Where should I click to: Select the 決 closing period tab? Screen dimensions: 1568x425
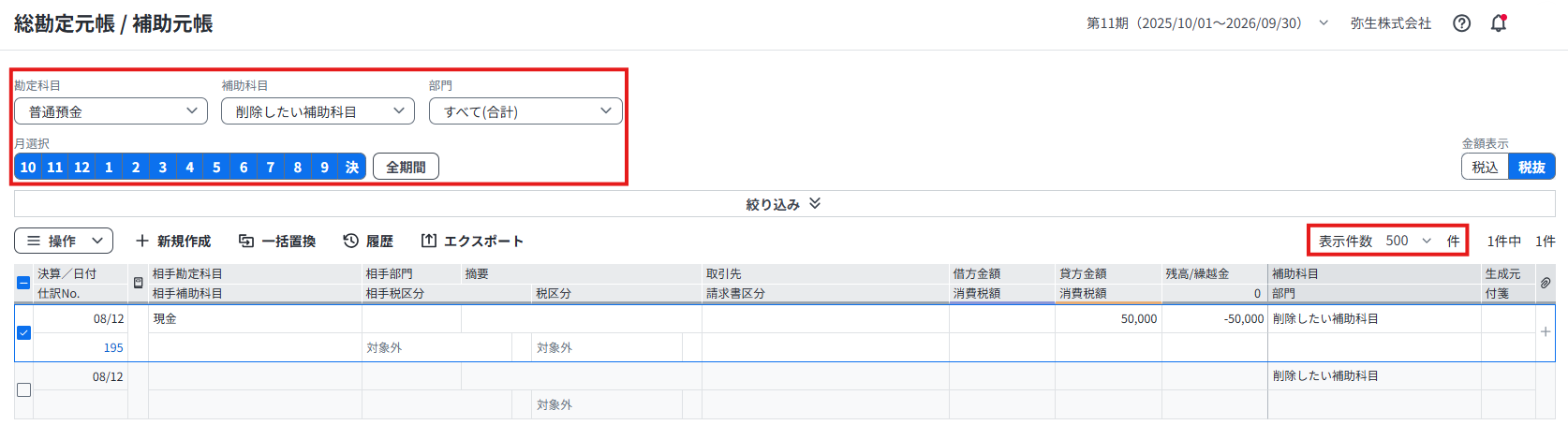click(352, 167)
